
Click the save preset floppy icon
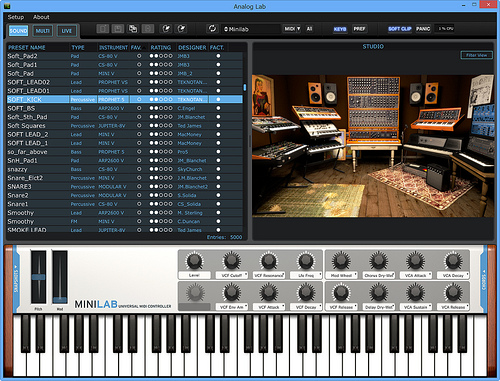click(118, 29)
